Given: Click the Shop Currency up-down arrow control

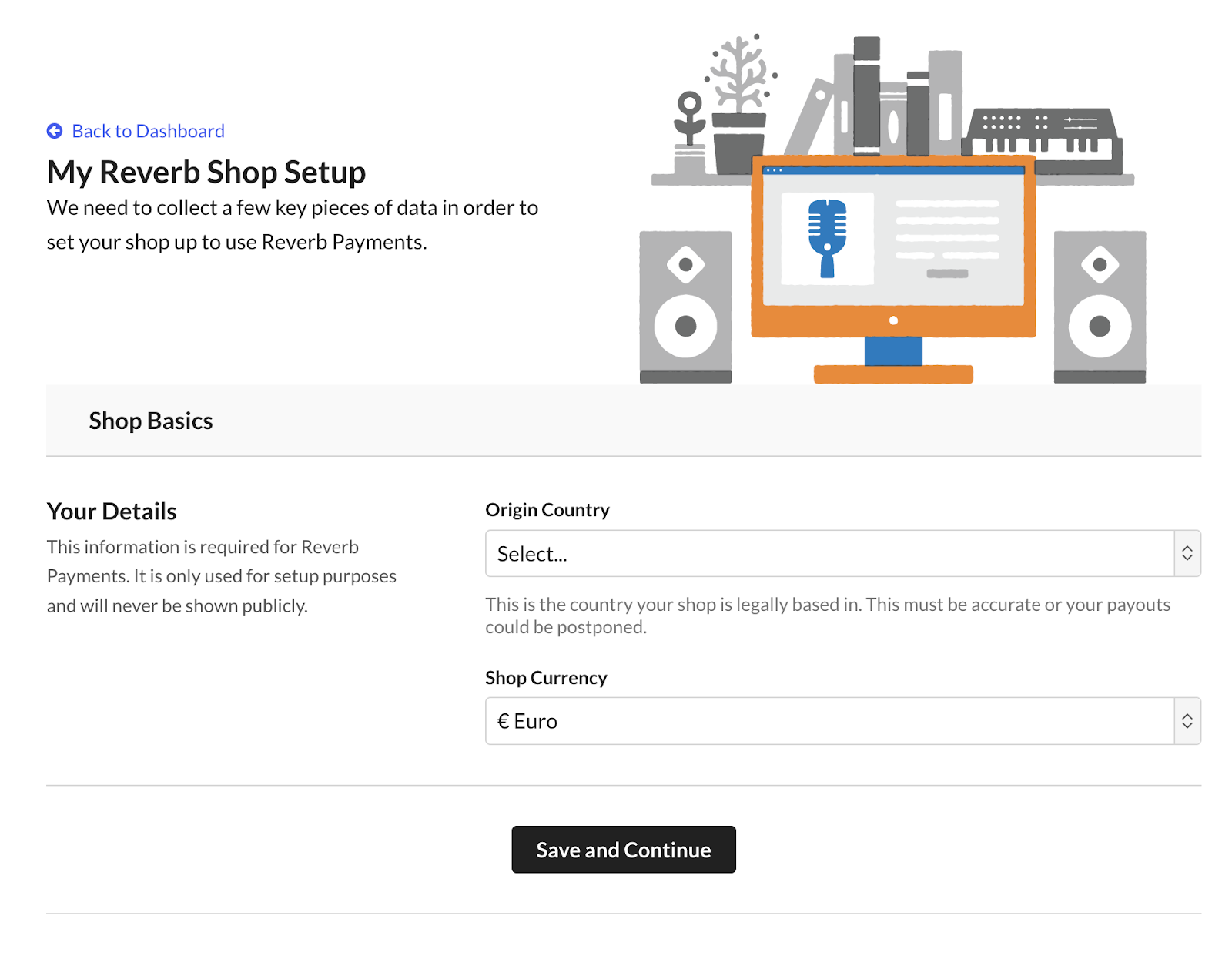Looking at the screenshot, I should 1187,721.
